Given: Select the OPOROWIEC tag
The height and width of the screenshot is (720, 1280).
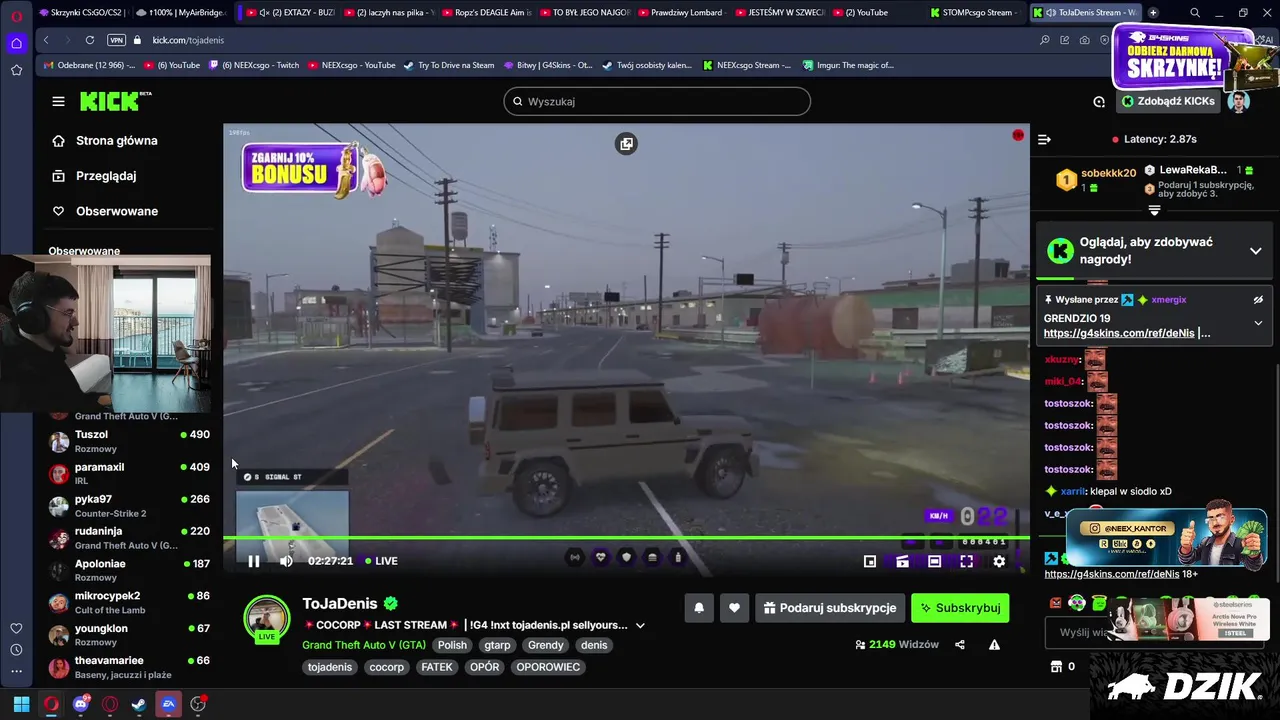Looking at the screenshot, I should tap(548, 667).
